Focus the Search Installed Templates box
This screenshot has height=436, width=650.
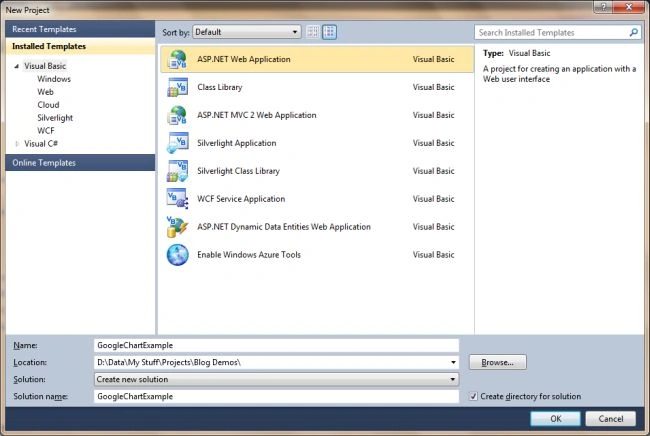558,32
